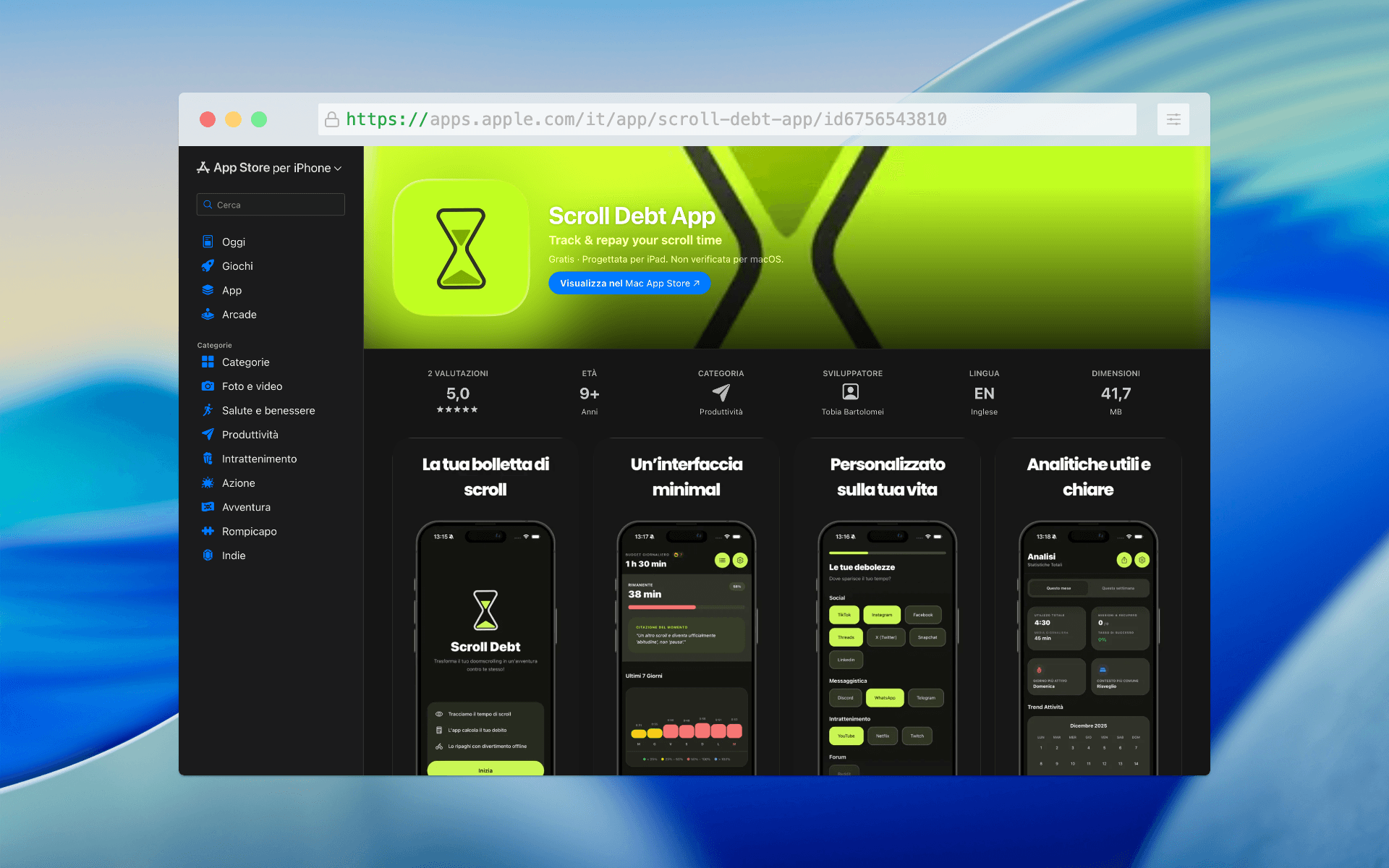This screenshot has width=1389, height=868.
Task: Click the Categorie grid icon
Action: click(x=208, y=362)
